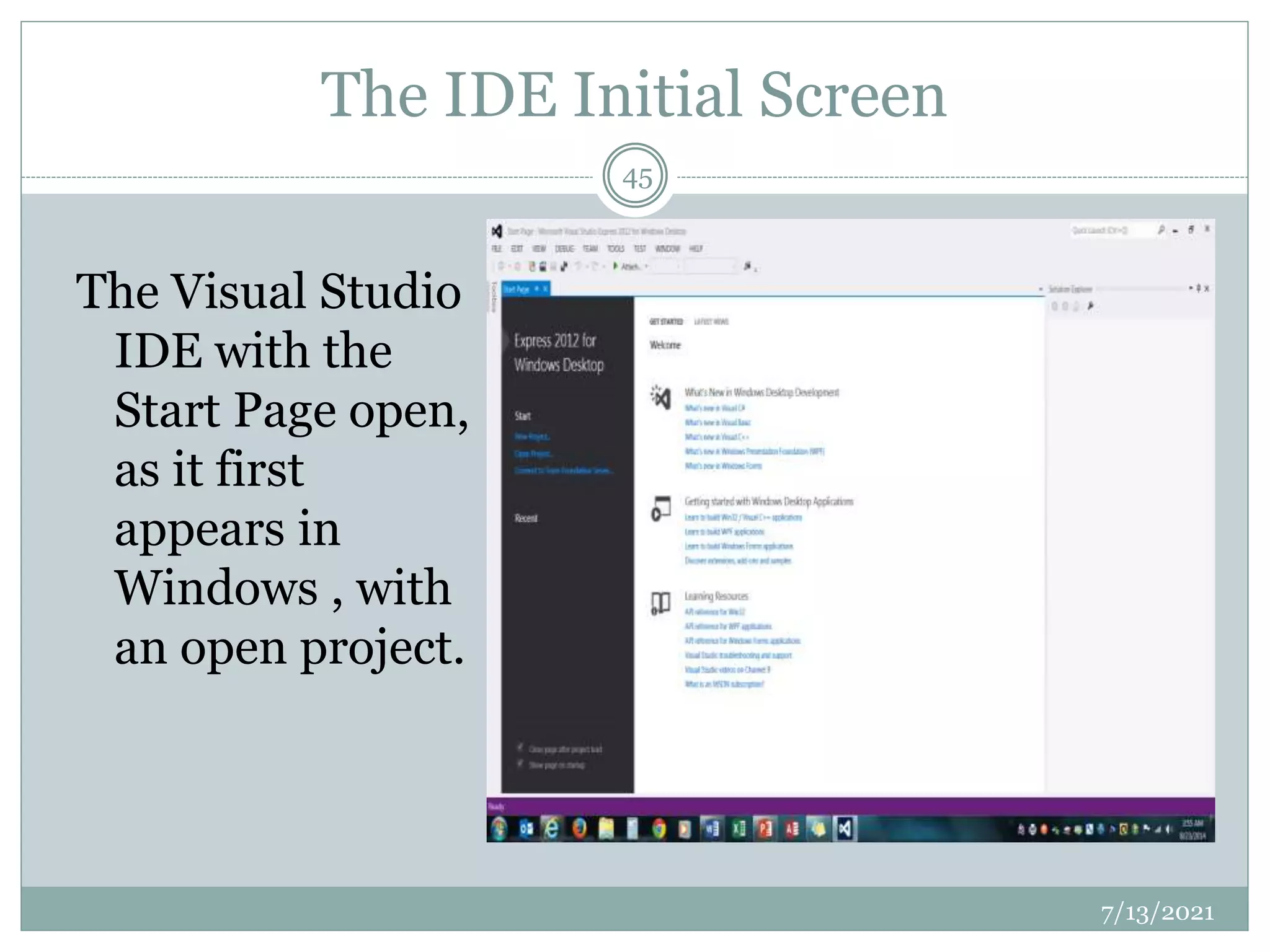Click the New Project link
The height and width of the screenshot is (952, 1270).
[532, 437]
